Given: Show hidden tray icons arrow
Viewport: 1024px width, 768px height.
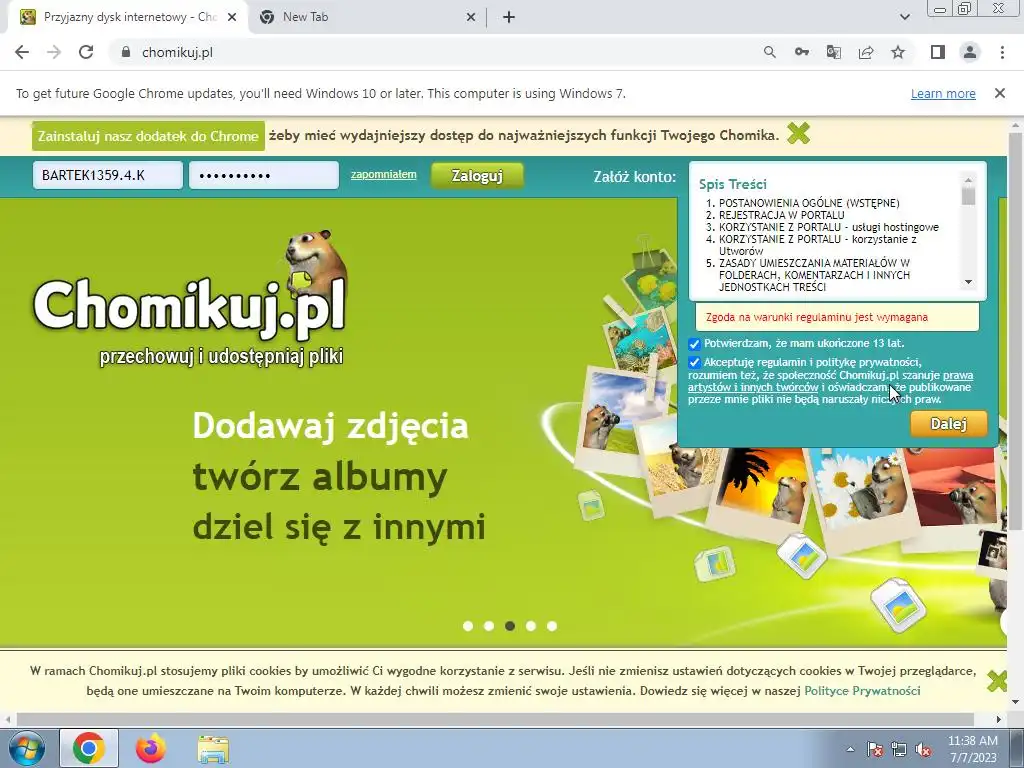Looking at the screenshot, I should pyautogui.click(x=850, y=749).
